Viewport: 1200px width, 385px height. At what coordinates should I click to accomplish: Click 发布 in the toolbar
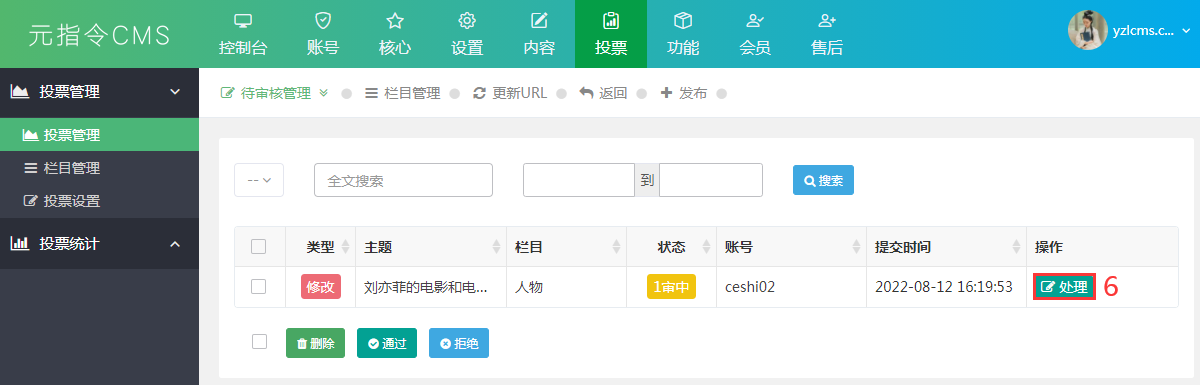click(x=684, y=93)
